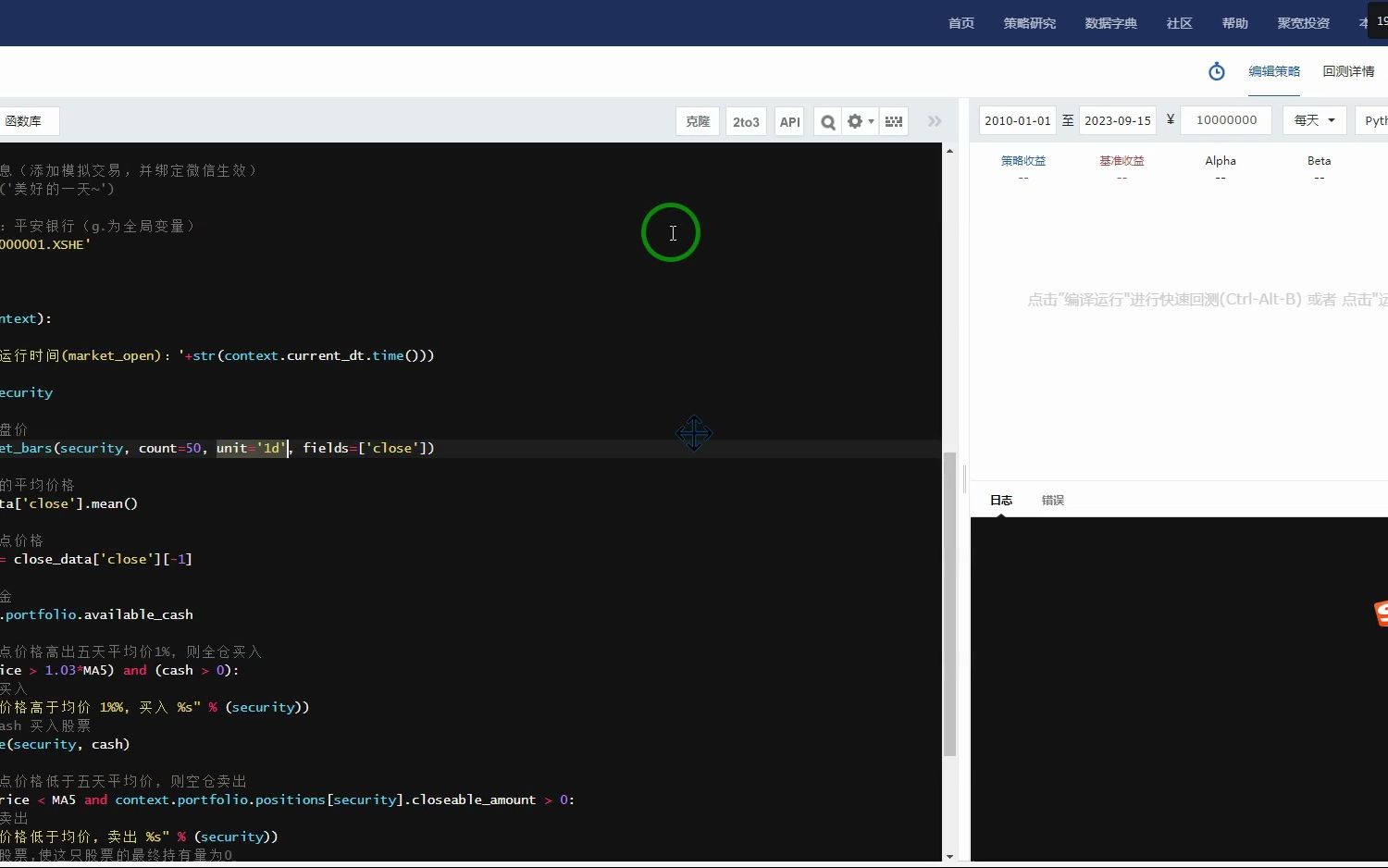This screenshot has height=868, width=1388.
Task: Click the 2to3 conversion button
Action: coord(746,121)
